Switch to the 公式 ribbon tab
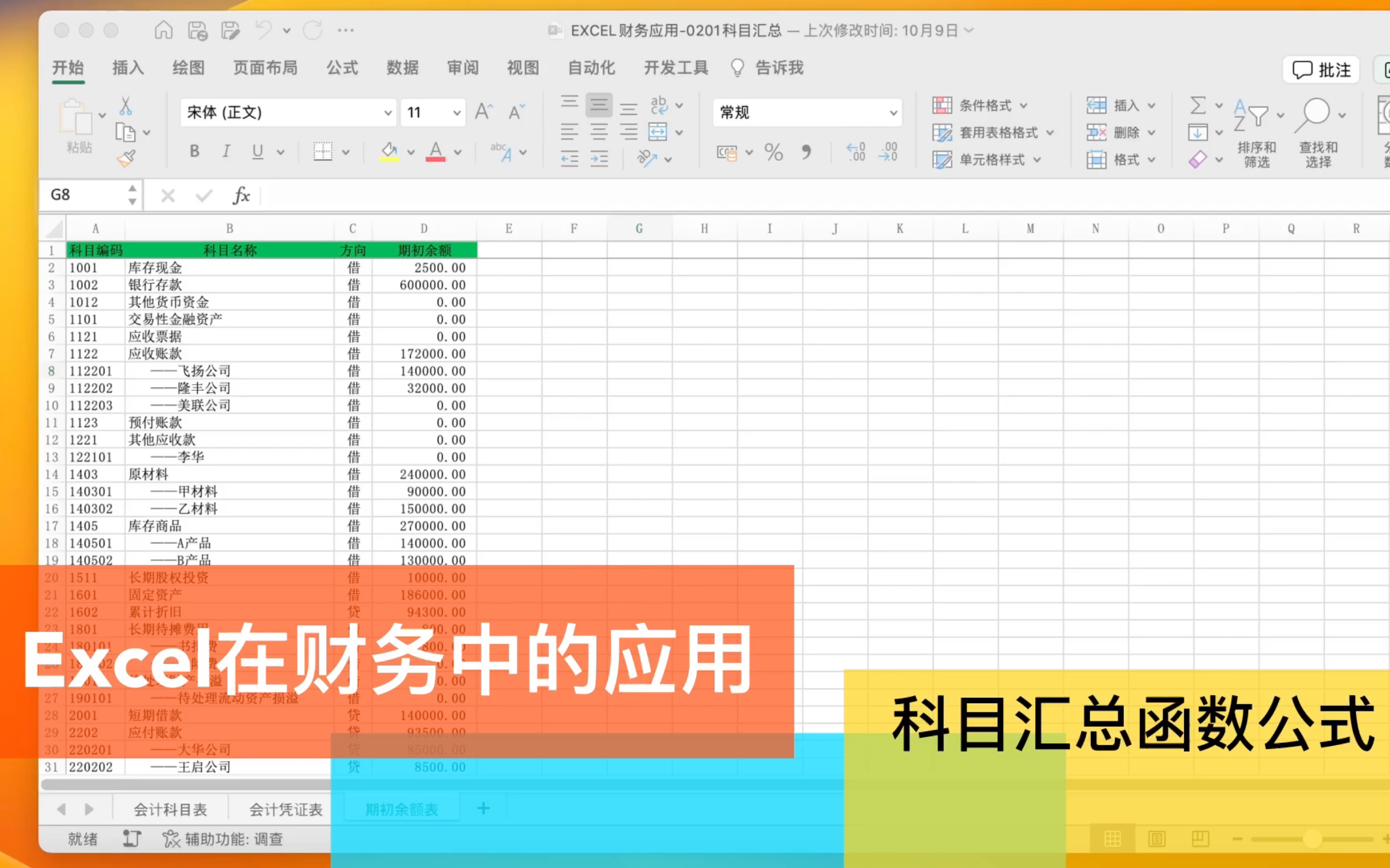Screen dimensions: 1390x868 [342, 68]
